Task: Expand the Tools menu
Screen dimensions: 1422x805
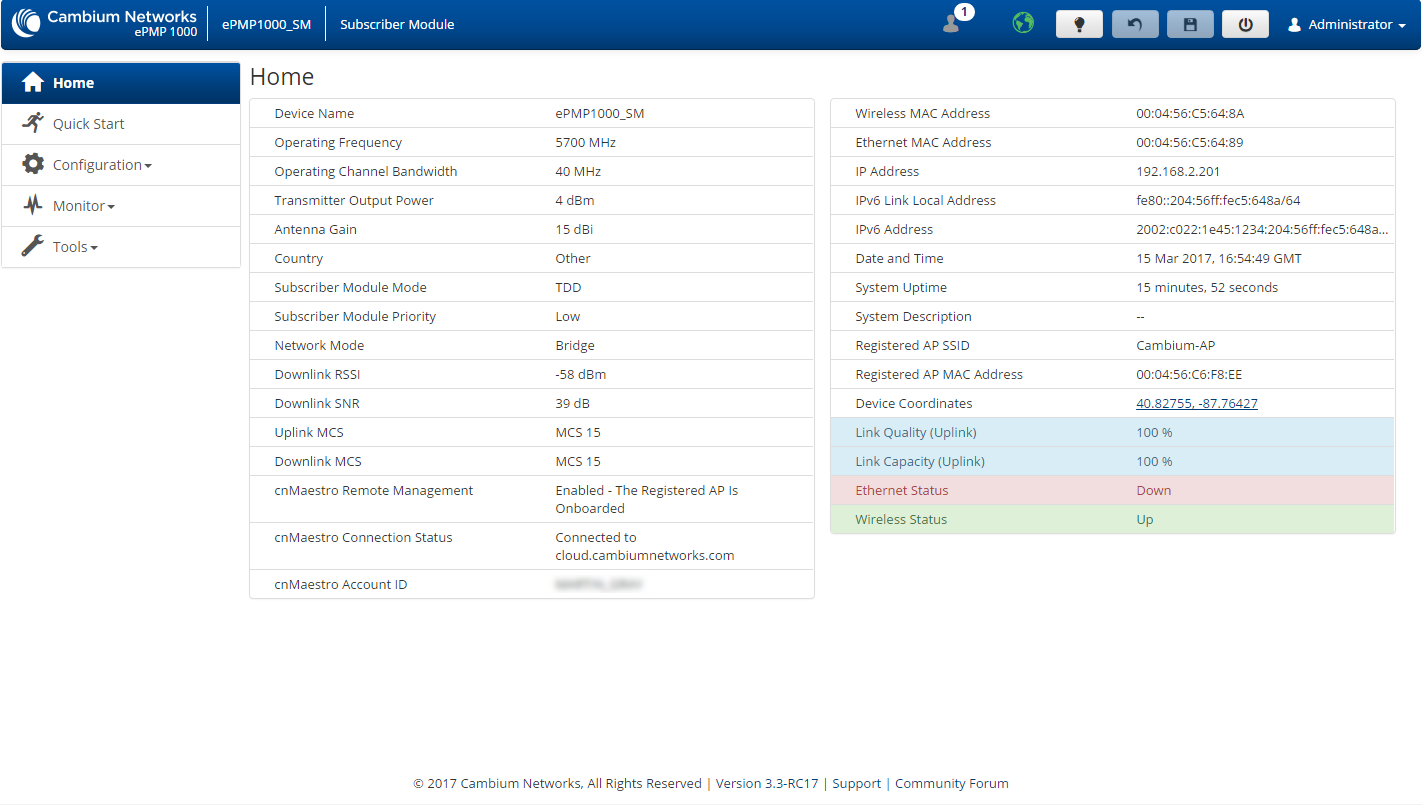Action: (x=121, y=247)
